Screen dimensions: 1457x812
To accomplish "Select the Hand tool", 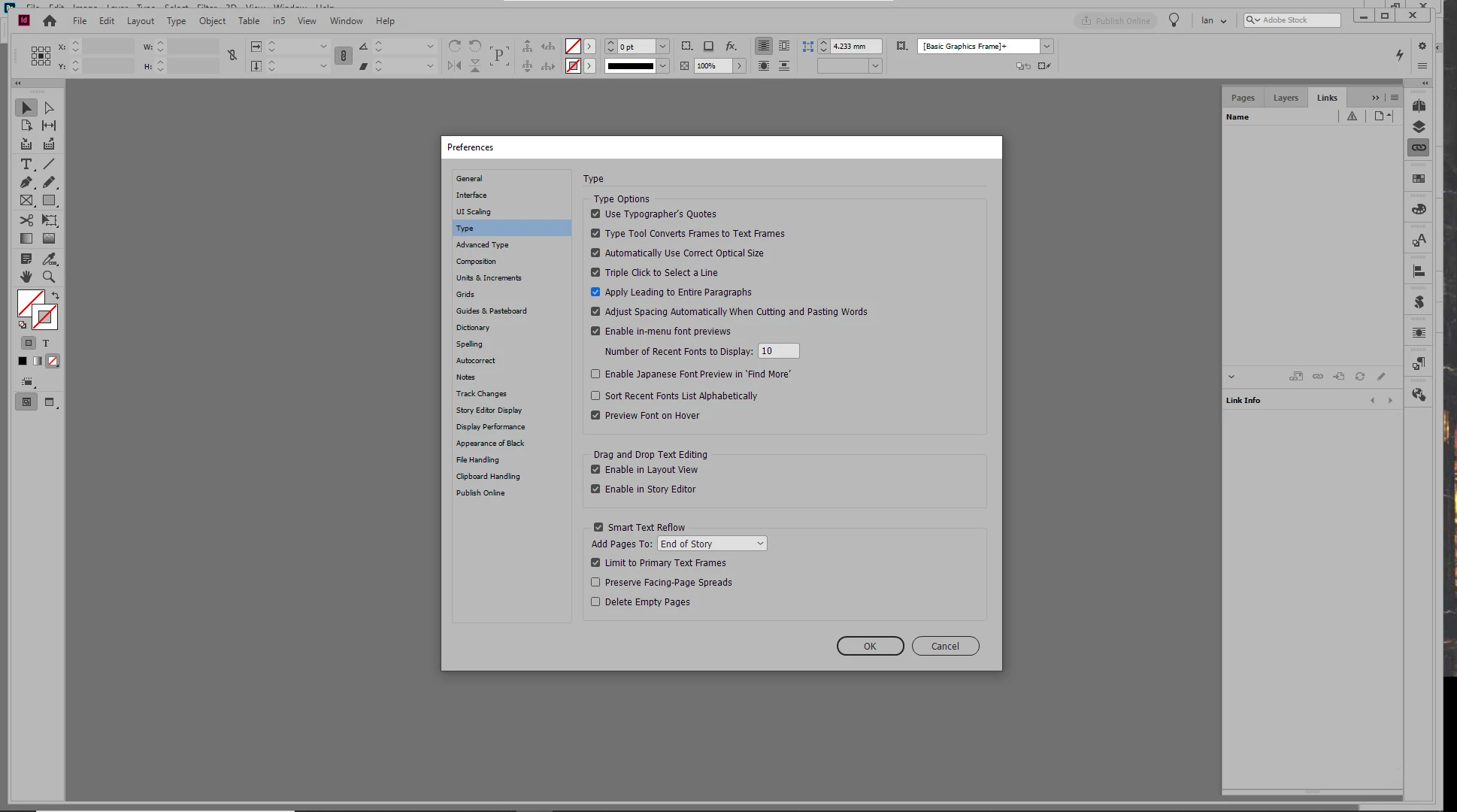I will (x=26, y=277).
